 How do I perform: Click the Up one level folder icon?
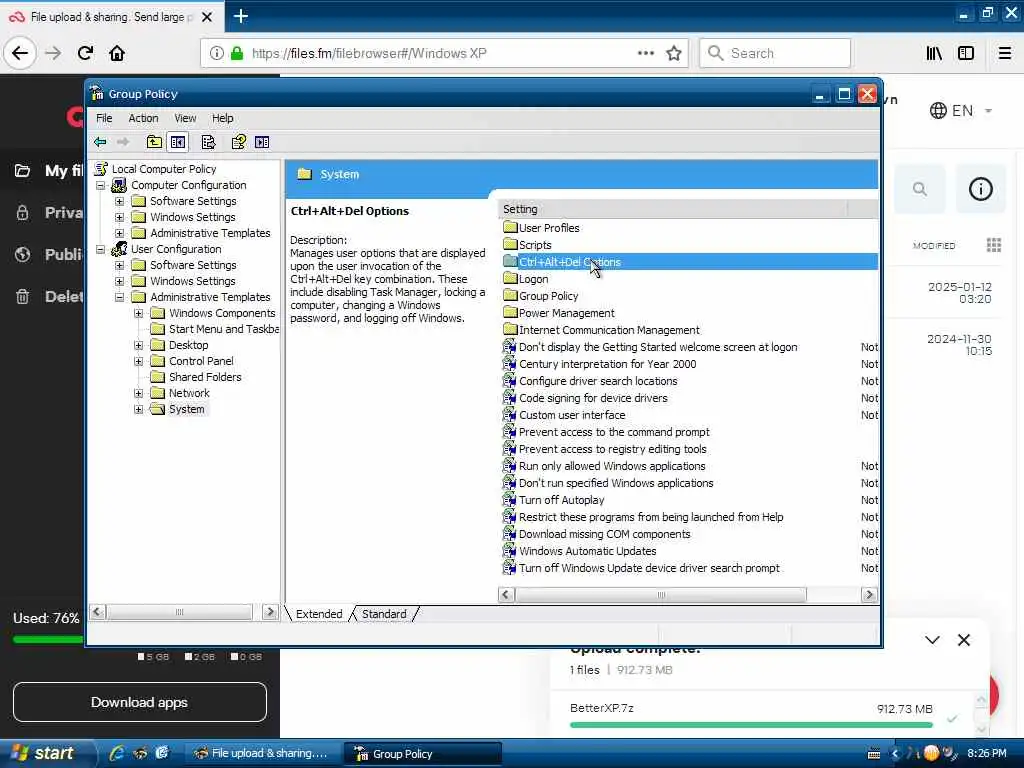(154, 142)
